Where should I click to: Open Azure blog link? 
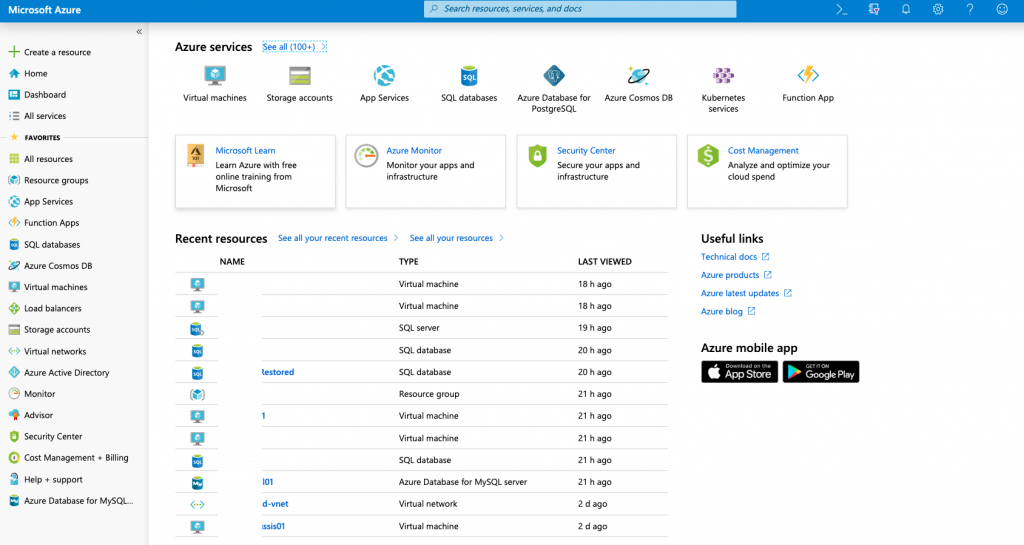pyautogui.click(x=728, y=312)
